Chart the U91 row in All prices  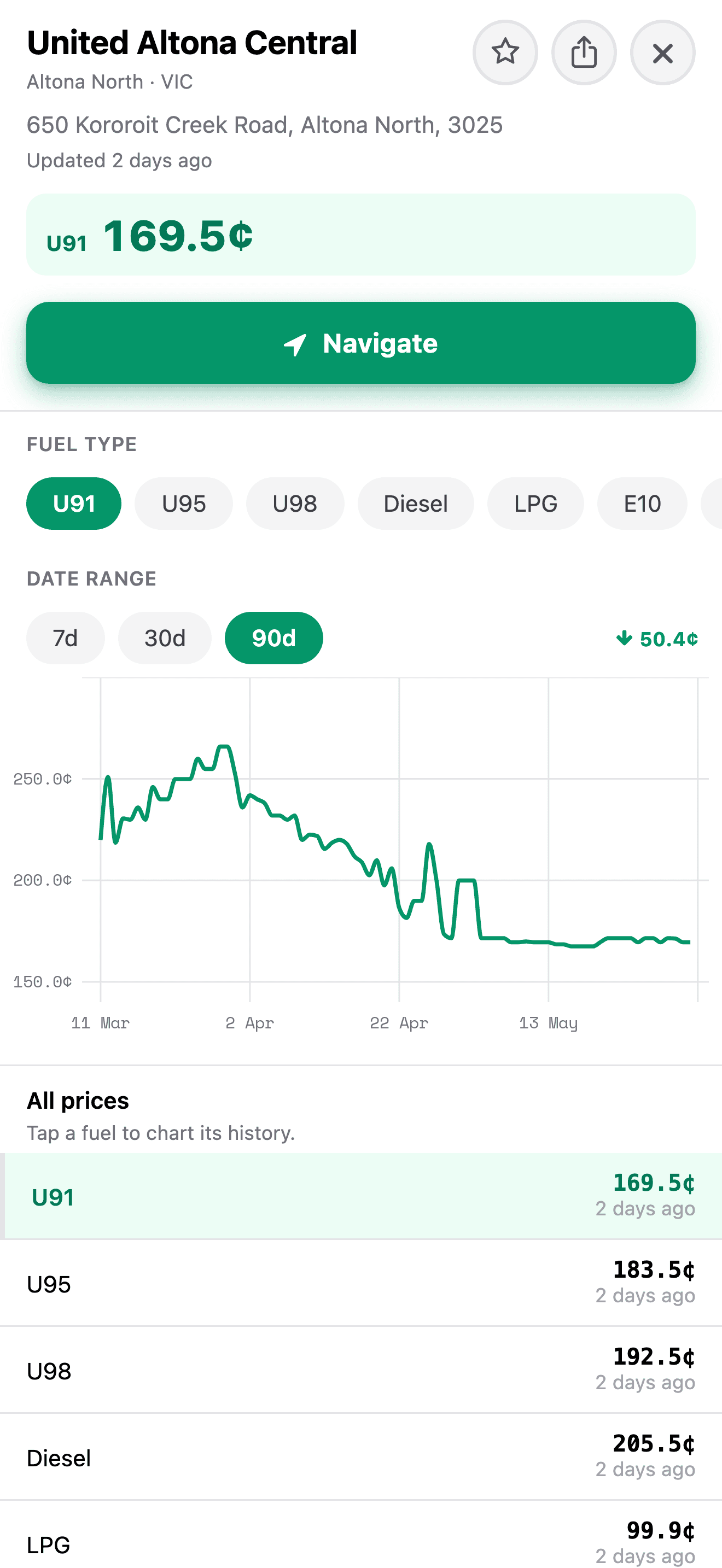[361, 1196]
